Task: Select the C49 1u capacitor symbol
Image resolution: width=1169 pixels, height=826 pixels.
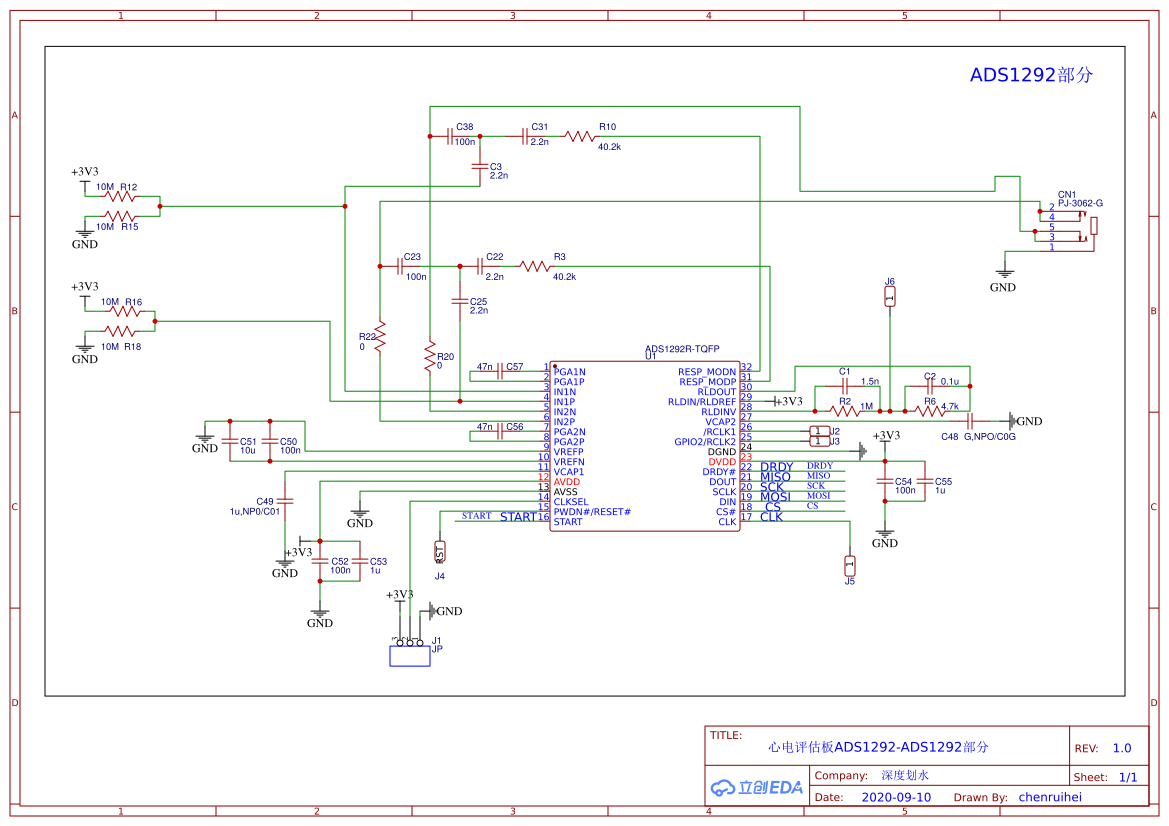Action: tap(285, 501)
